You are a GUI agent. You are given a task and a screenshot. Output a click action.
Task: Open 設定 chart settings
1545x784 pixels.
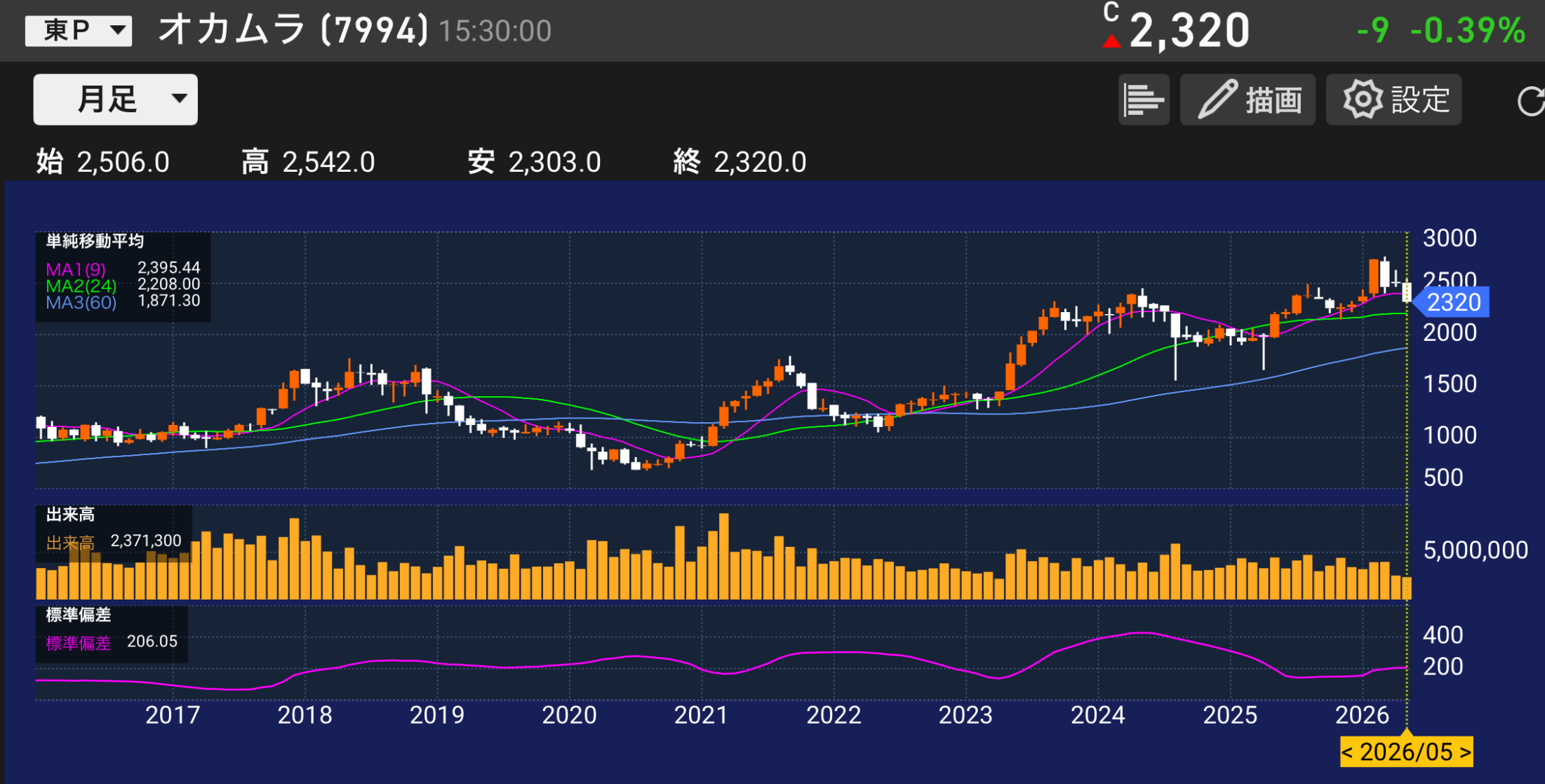[1393, 100]
